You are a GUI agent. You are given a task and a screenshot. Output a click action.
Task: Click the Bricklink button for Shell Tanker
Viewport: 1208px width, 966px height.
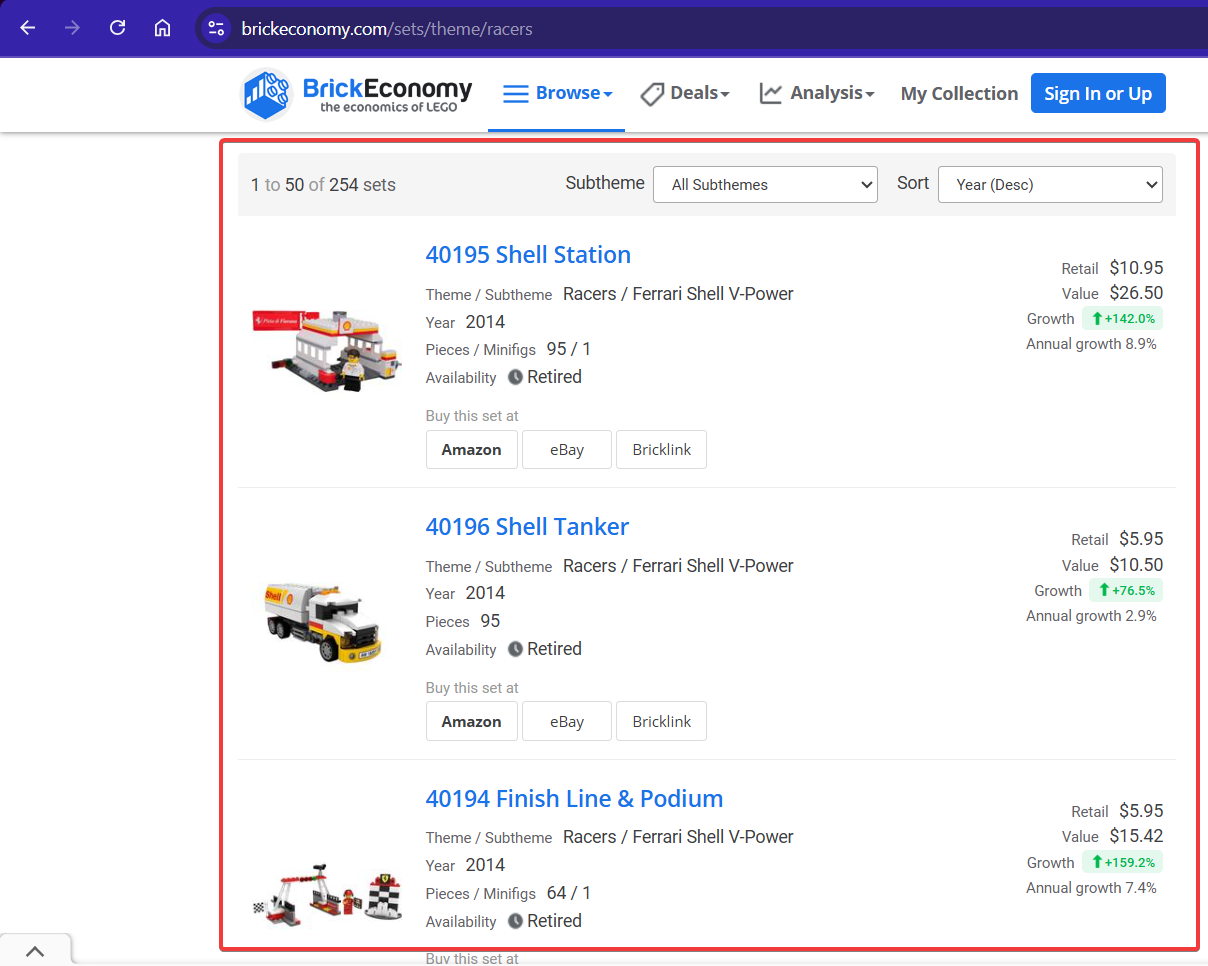click(661, 721)
